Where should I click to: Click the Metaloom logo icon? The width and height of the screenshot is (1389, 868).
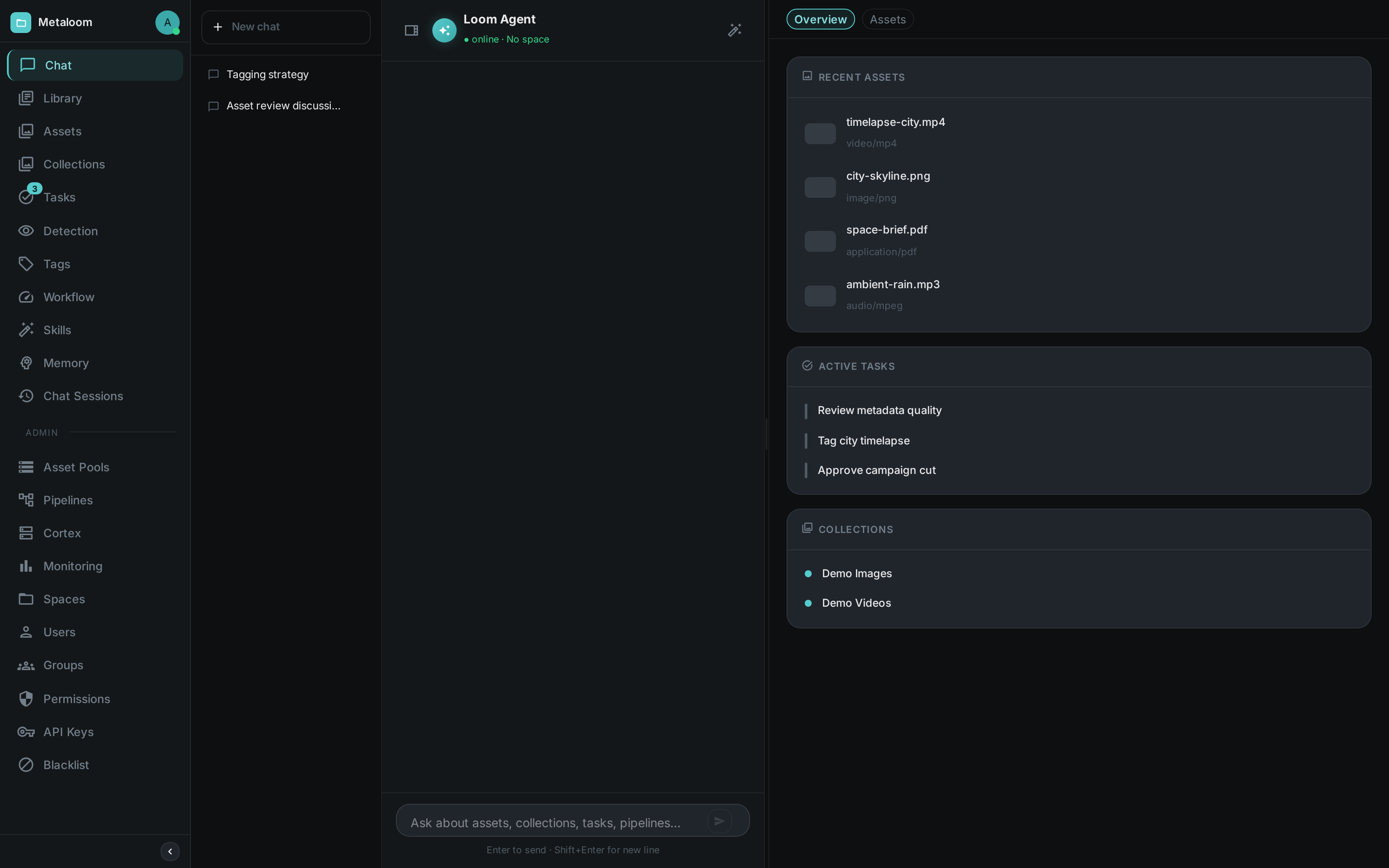(x=21, y=23)
